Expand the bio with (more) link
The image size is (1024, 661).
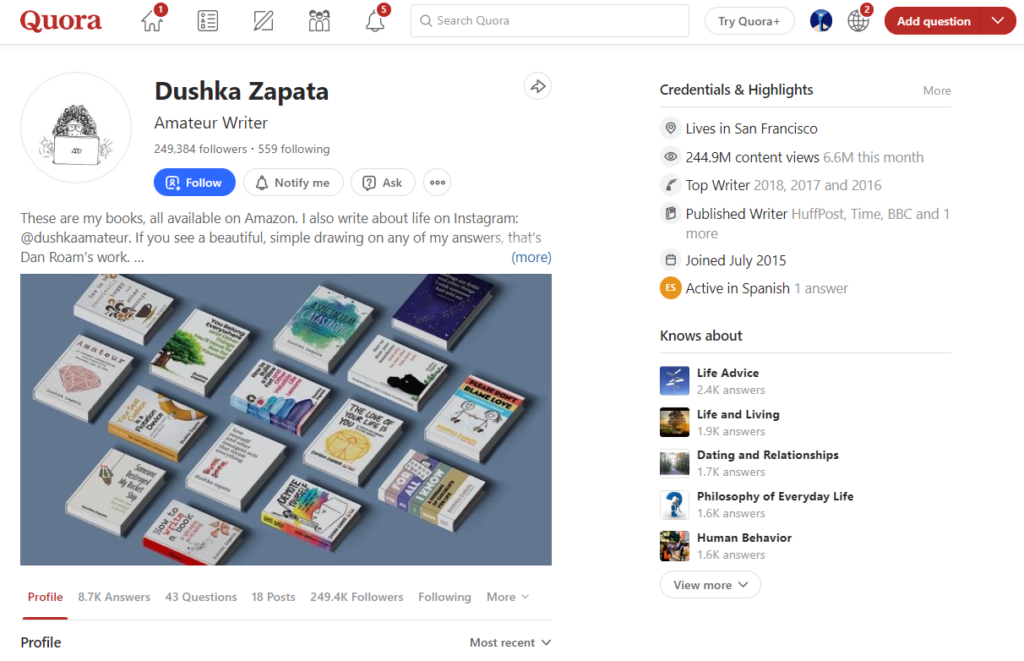[531, 257]
